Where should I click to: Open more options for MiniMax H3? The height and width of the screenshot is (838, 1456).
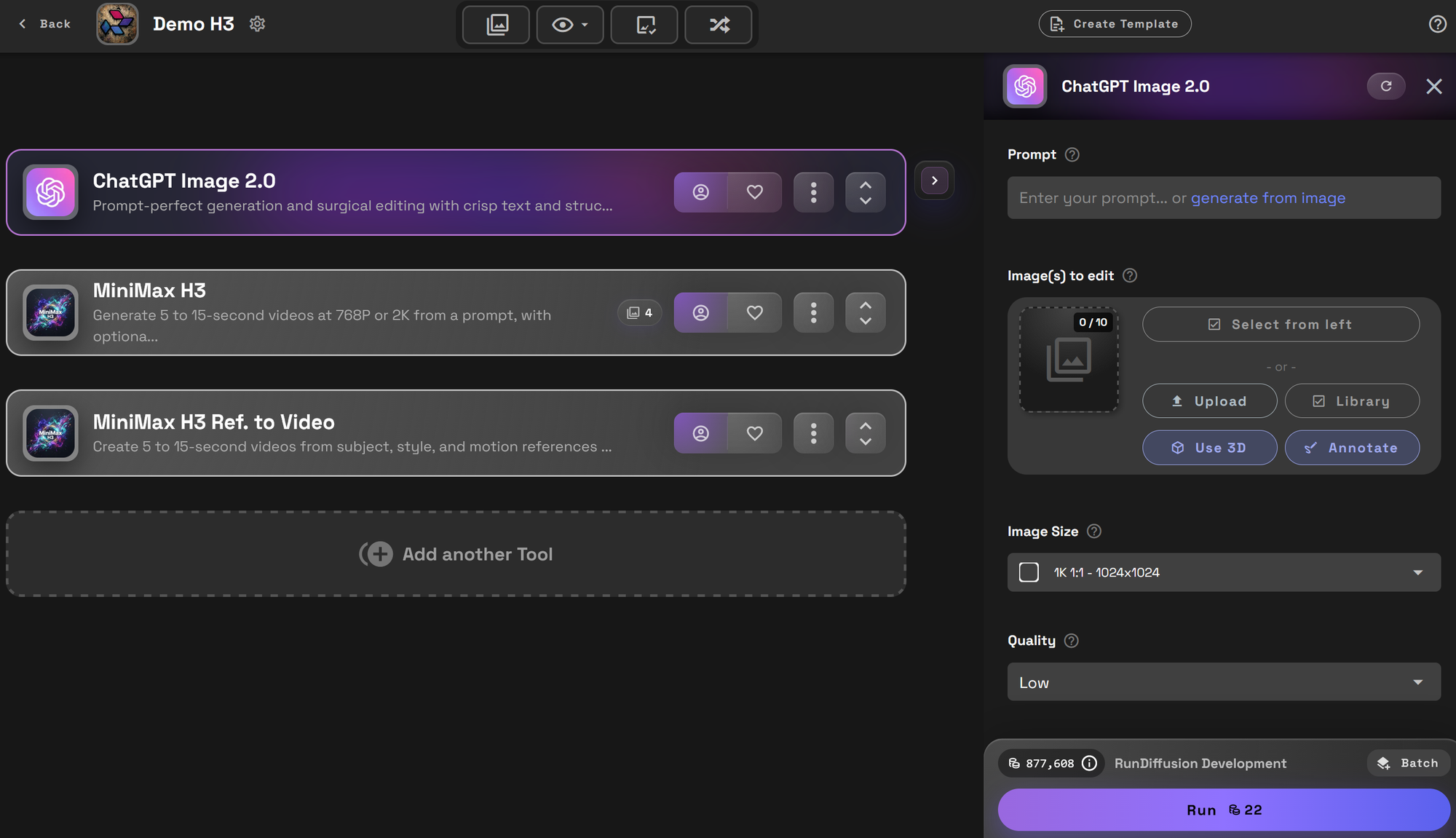pos(814,313)
